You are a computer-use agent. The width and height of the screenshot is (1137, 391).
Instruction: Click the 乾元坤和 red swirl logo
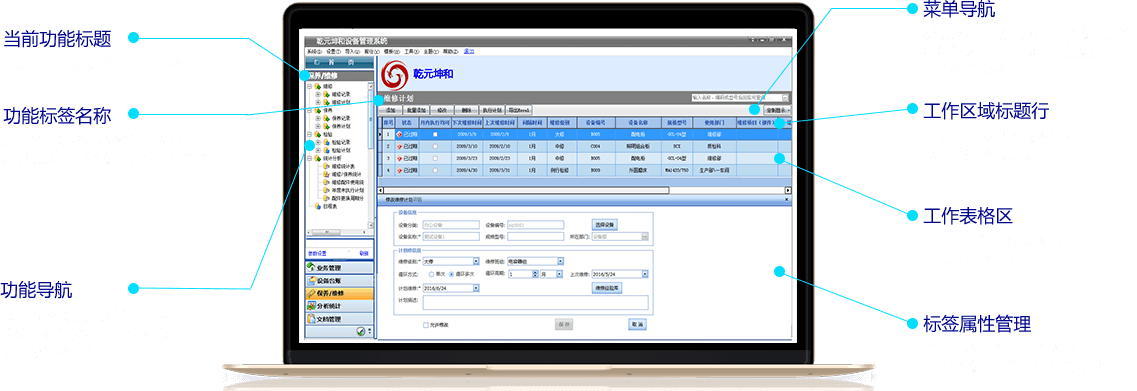[395, 74]
